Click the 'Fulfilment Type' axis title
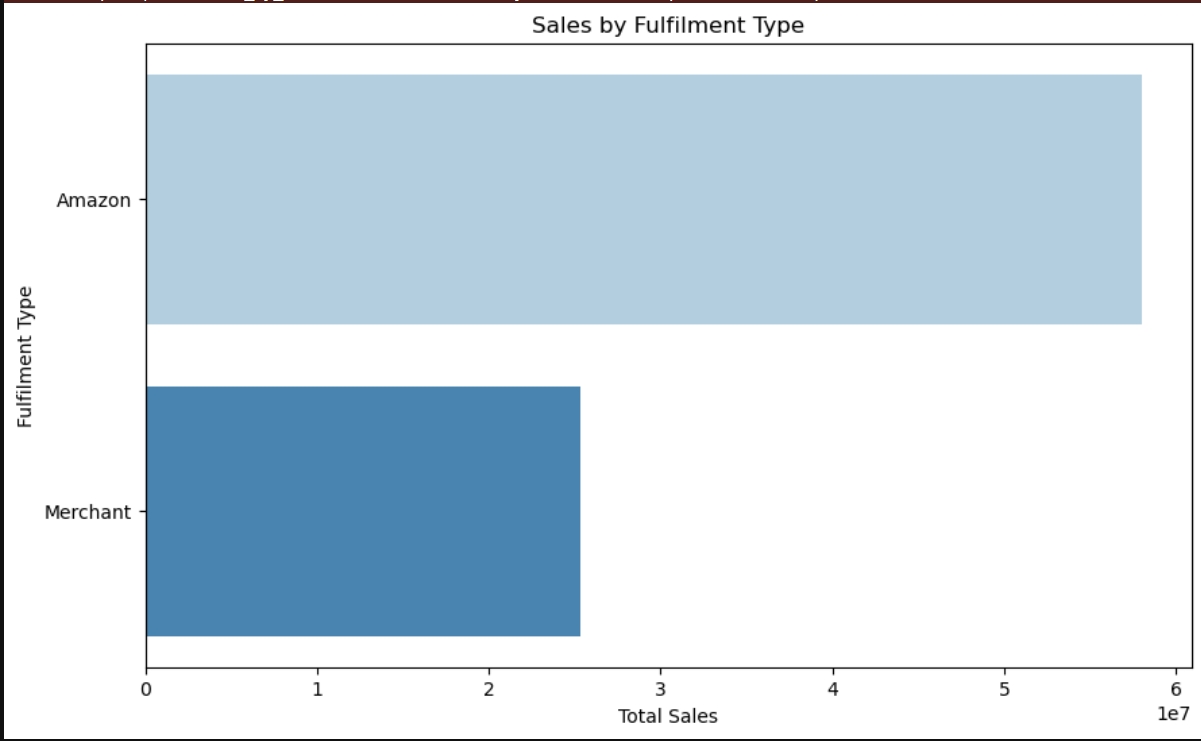Viewport: 1201px width, 741px height. pyautogui.click(x=26, y=356)
